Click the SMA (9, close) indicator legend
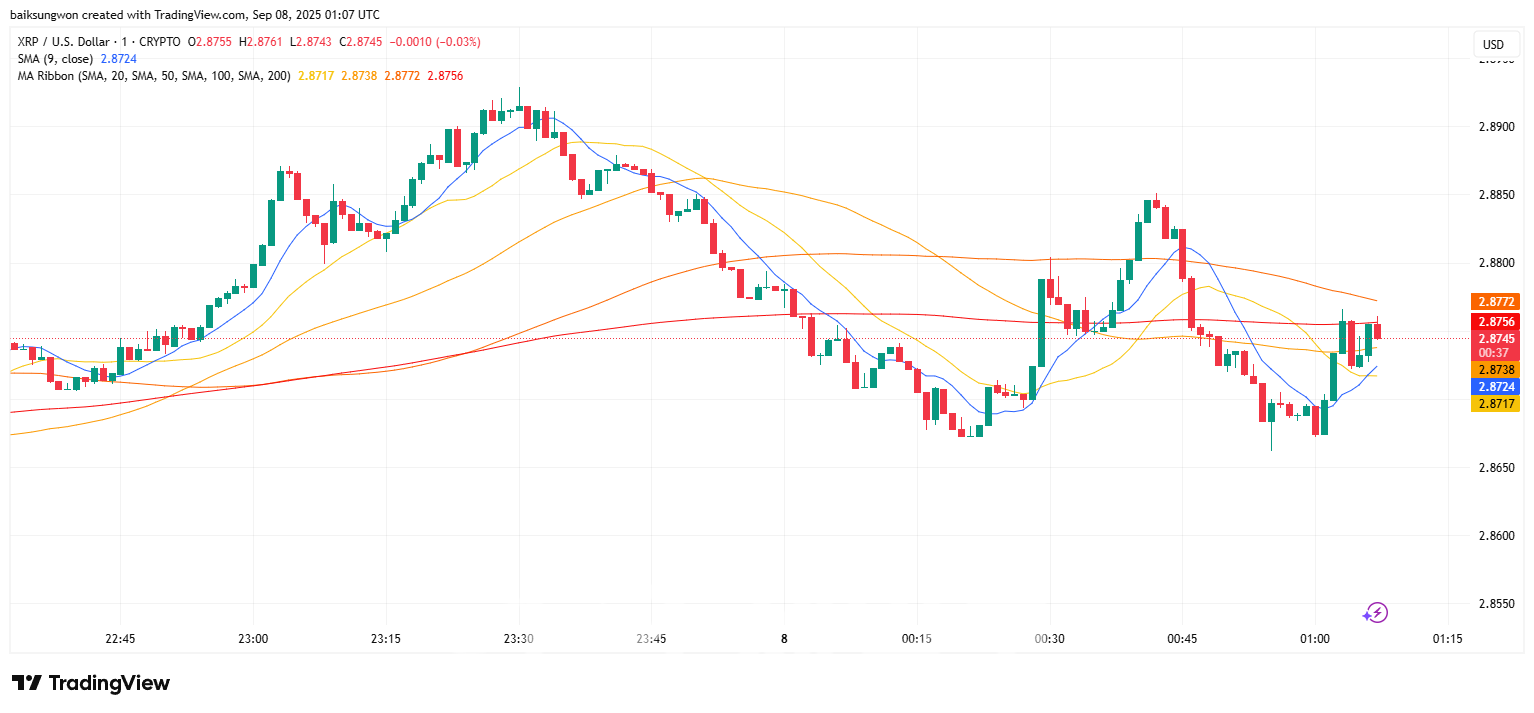 click(56, 59)
